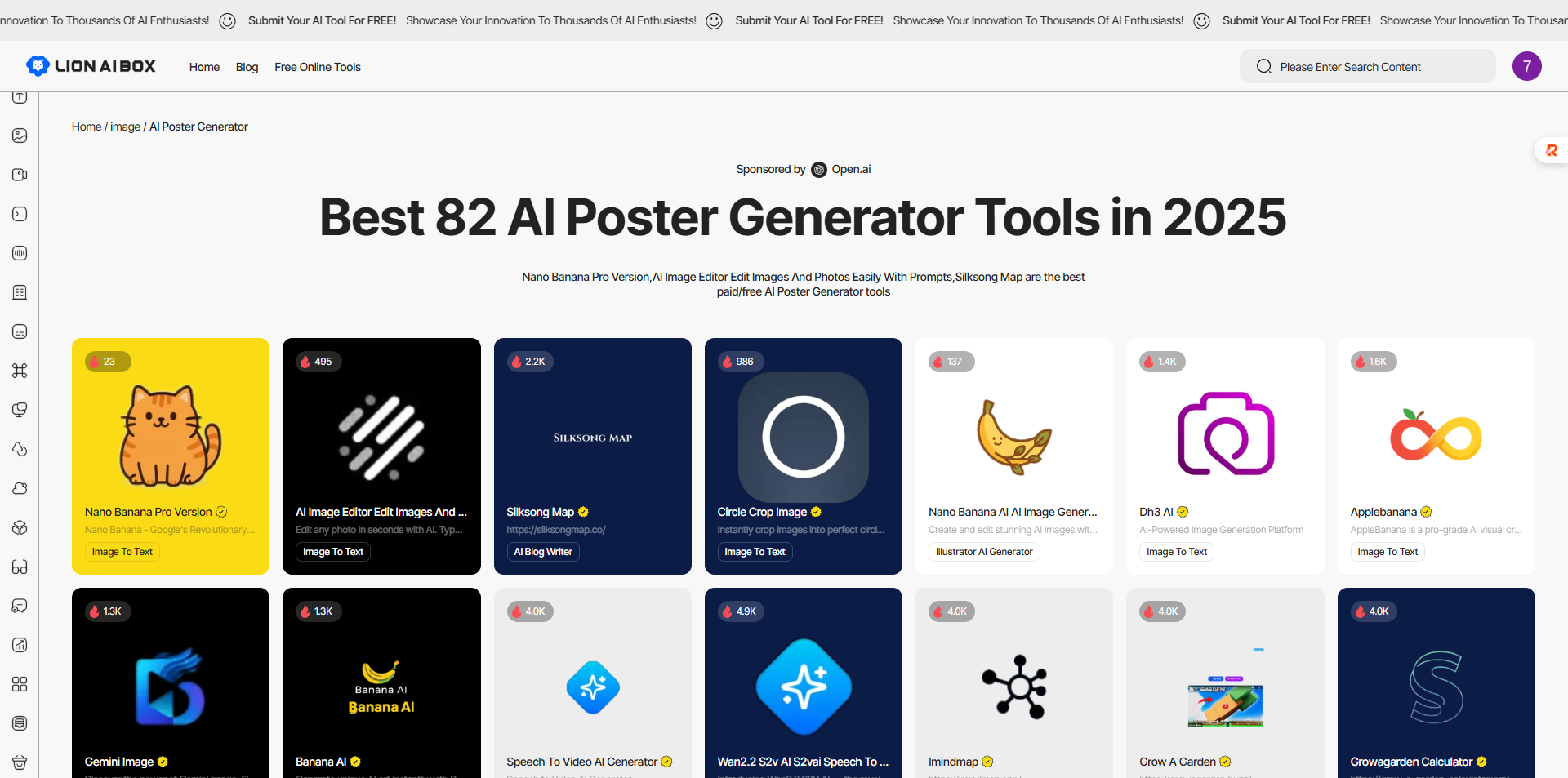Open Blog in top navigation
Image resolution: width=1568 pixels, height=778 pixels.
point(247,67)
